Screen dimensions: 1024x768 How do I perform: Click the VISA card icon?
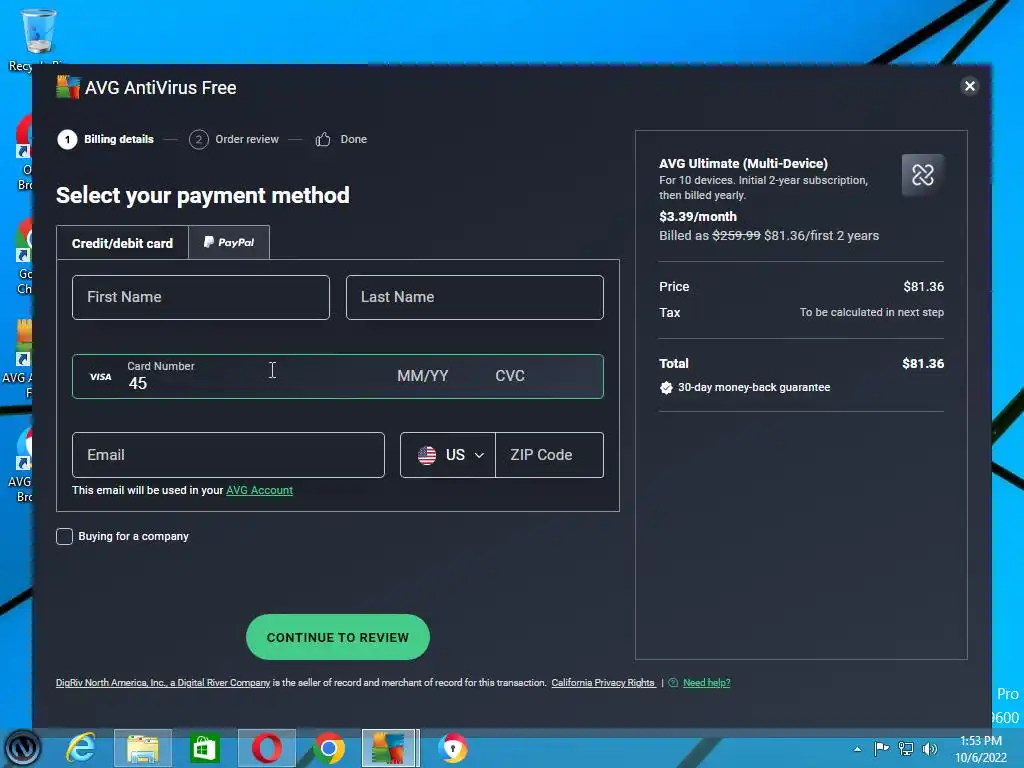pyautogui.click(x=101, y=377)
